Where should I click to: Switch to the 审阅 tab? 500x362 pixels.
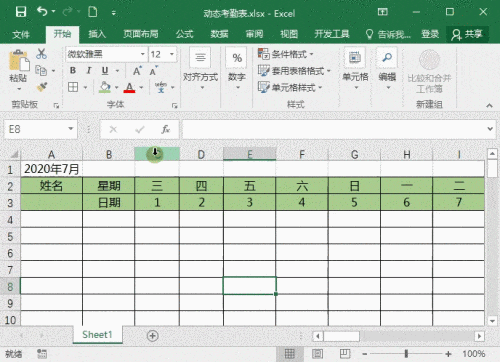254,34
